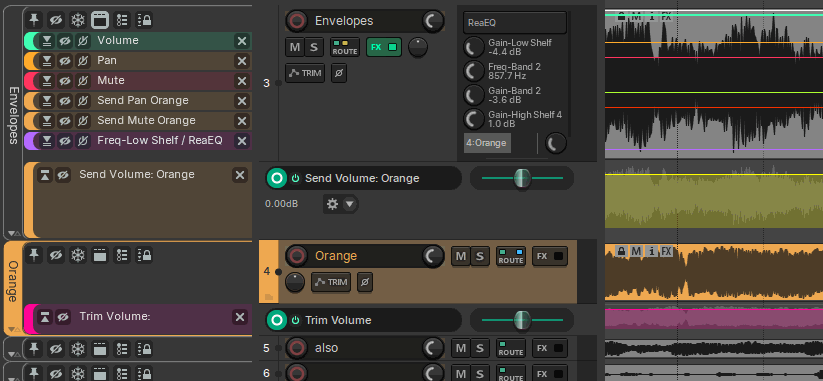Arm the Envelopes track for recording
823x381 pixels.
(297, 21)
